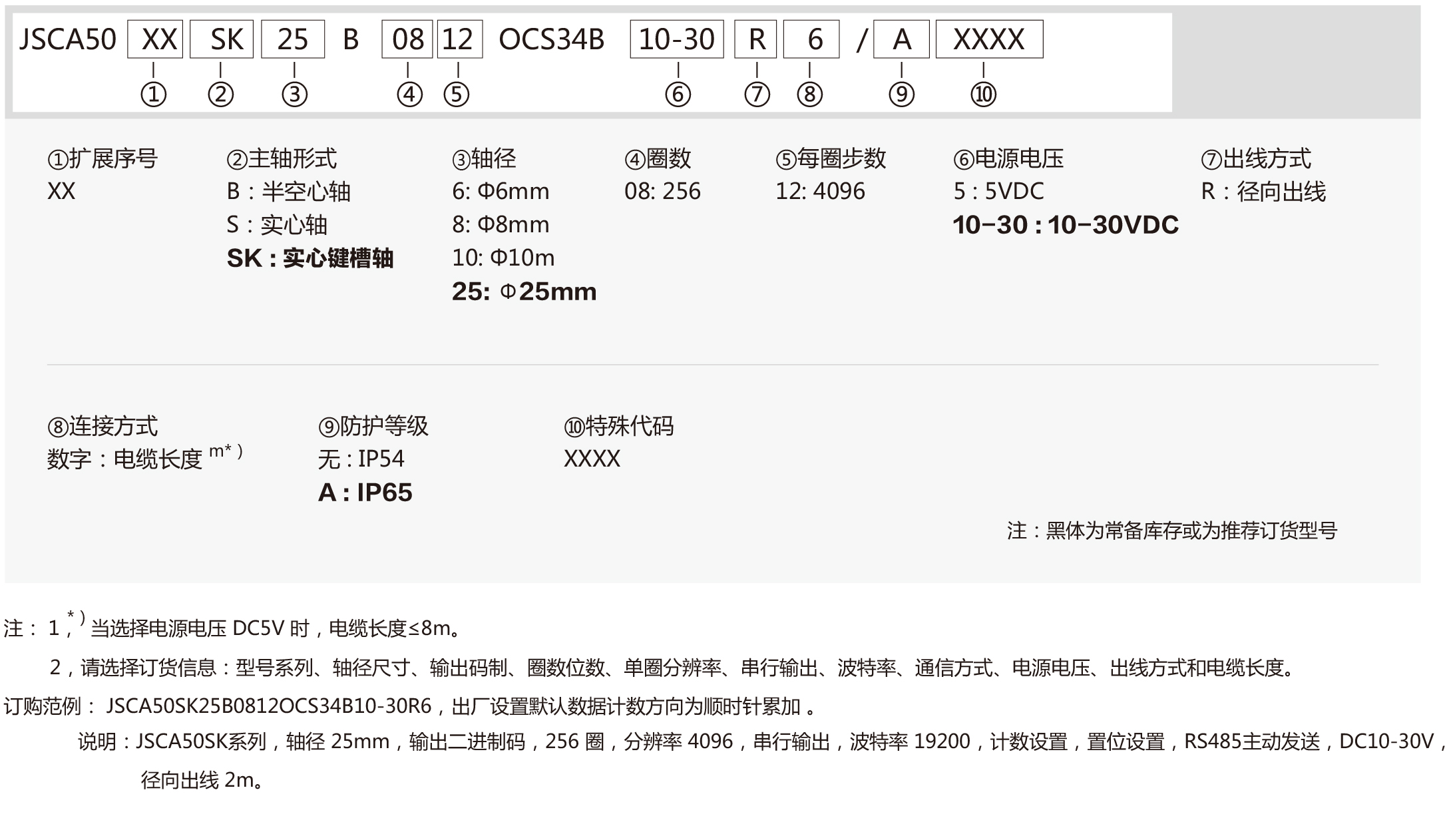Screen dimensions: 1445x840
Task: Click the heading ⑩特殊代码
Action: [619, 426]
